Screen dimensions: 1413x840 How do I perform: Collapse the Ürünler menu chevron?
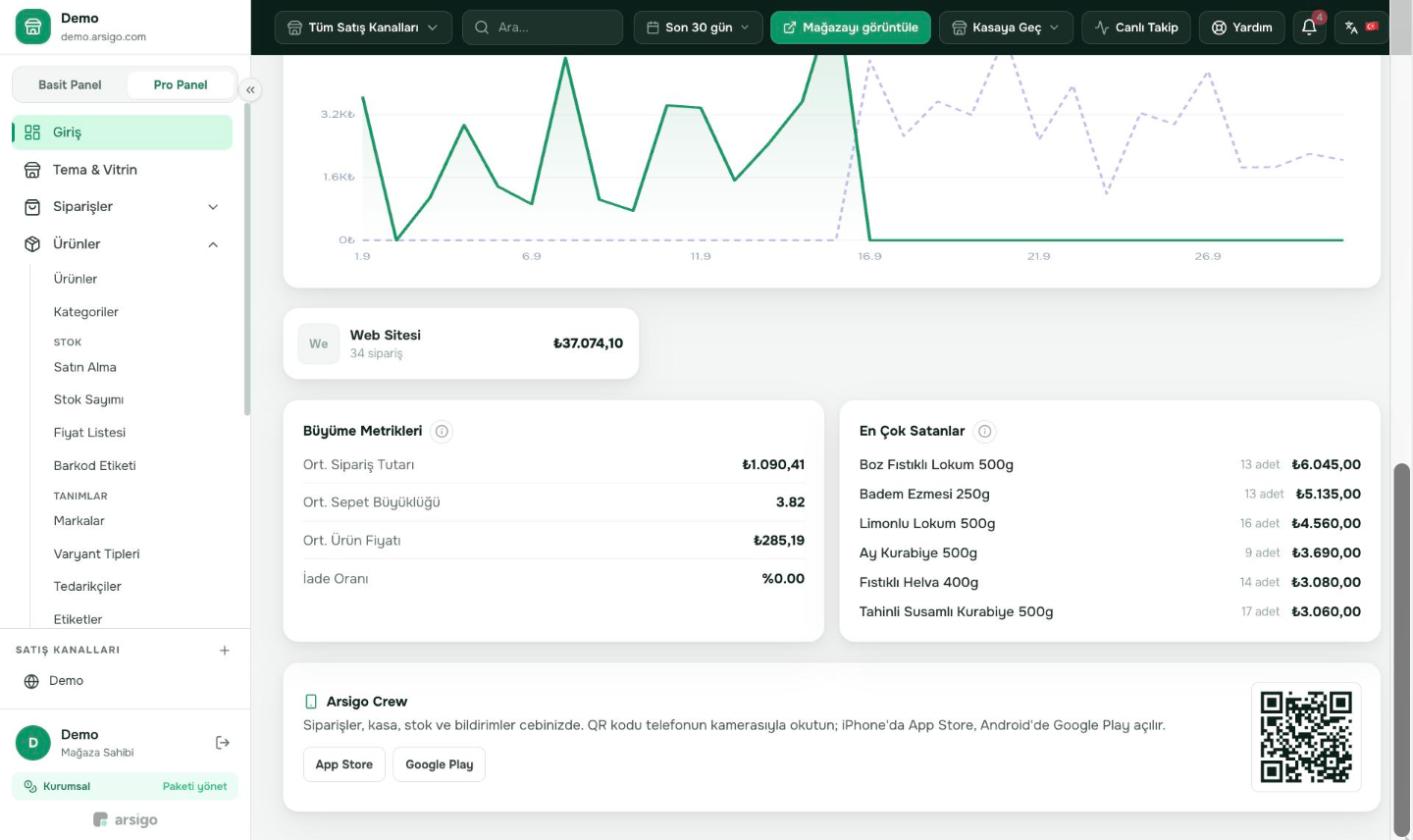212,244
